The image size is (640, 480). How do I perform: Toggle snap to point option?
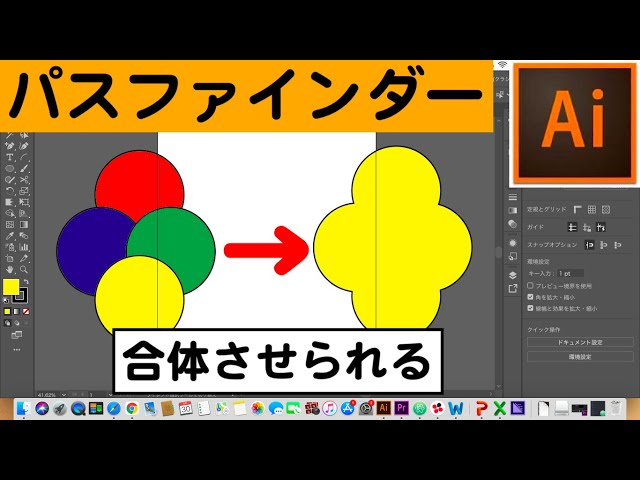589,245
